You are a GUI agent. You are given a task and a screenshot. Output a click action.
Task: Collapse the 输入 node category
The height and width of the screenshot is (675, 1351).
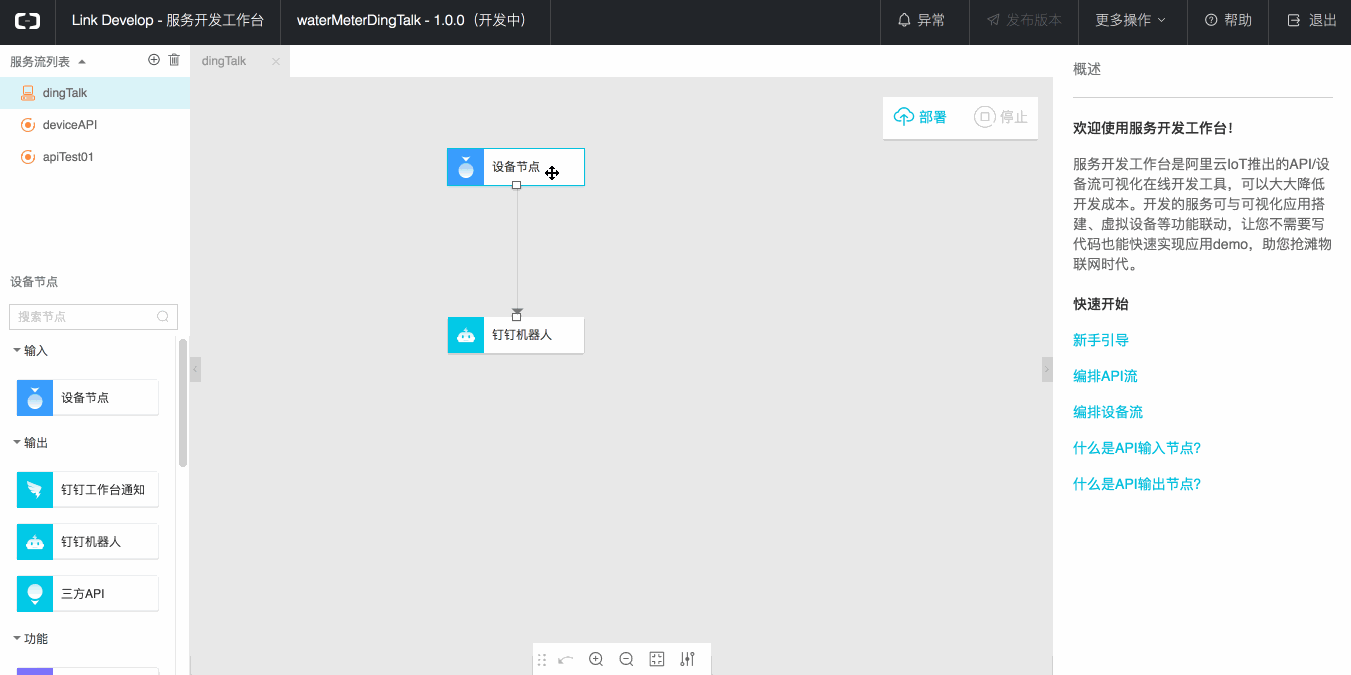[18, 350]
